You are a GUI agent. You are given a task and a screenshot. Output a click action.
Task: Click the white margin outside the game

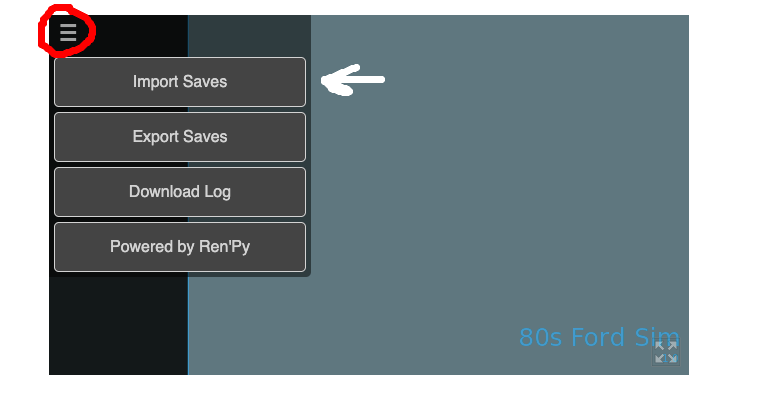(x=723, y=194)
